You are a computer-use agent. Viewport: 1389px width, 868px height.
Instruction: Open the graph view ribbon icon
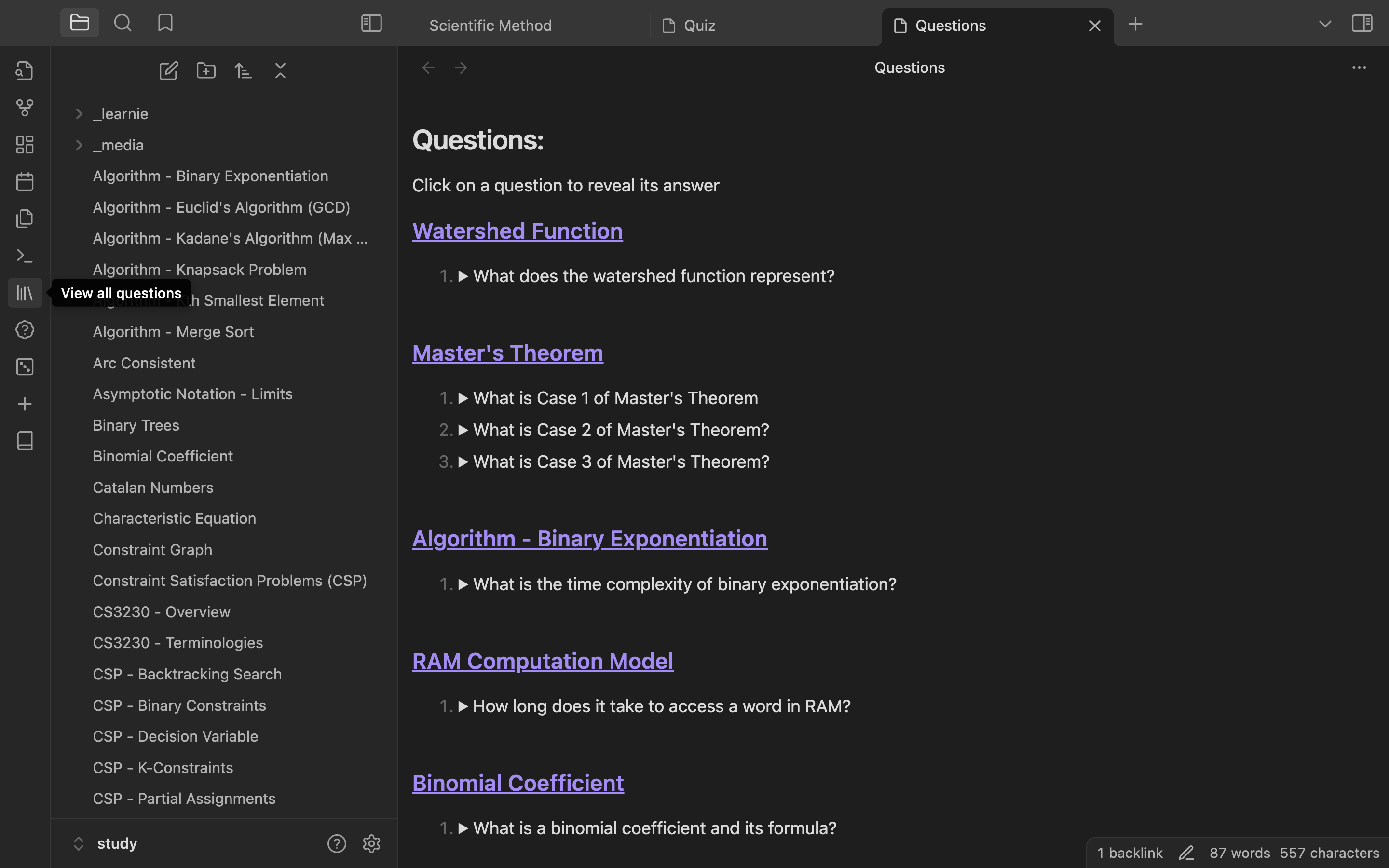(x=25, y=108)
